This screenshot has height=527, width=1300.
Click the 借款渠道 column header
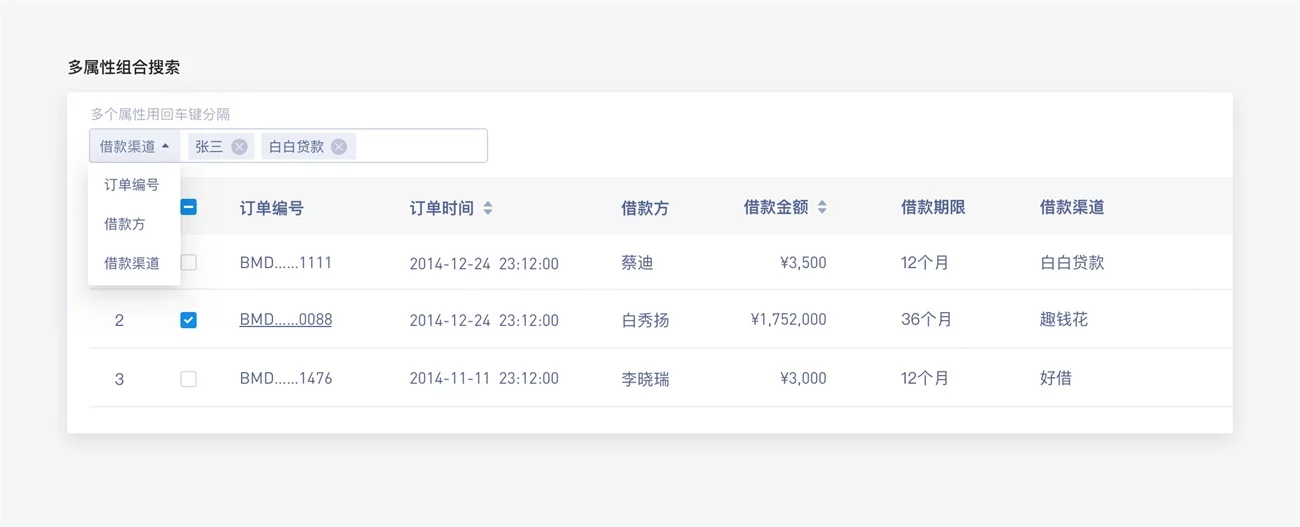click(1071, 208)
